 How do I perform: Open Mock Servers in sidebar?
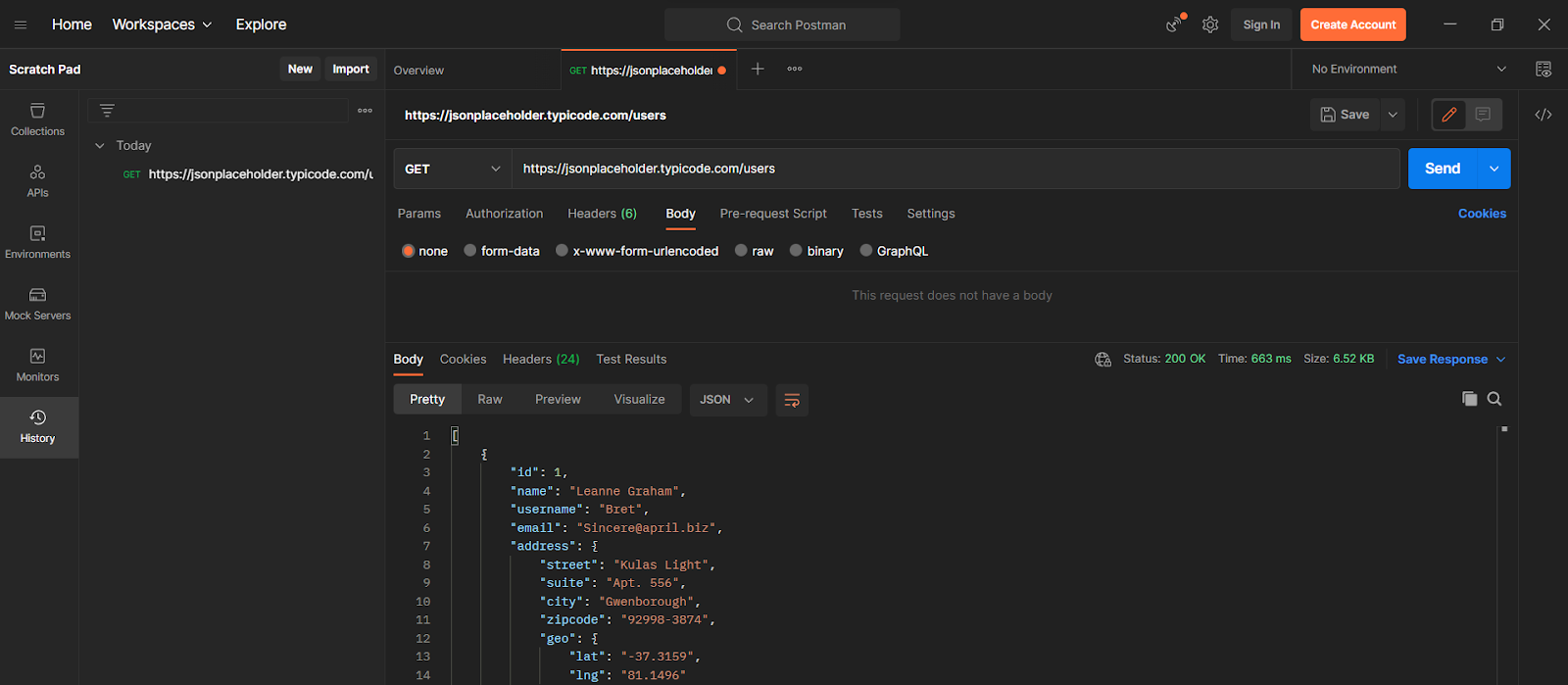pos(38,304)
